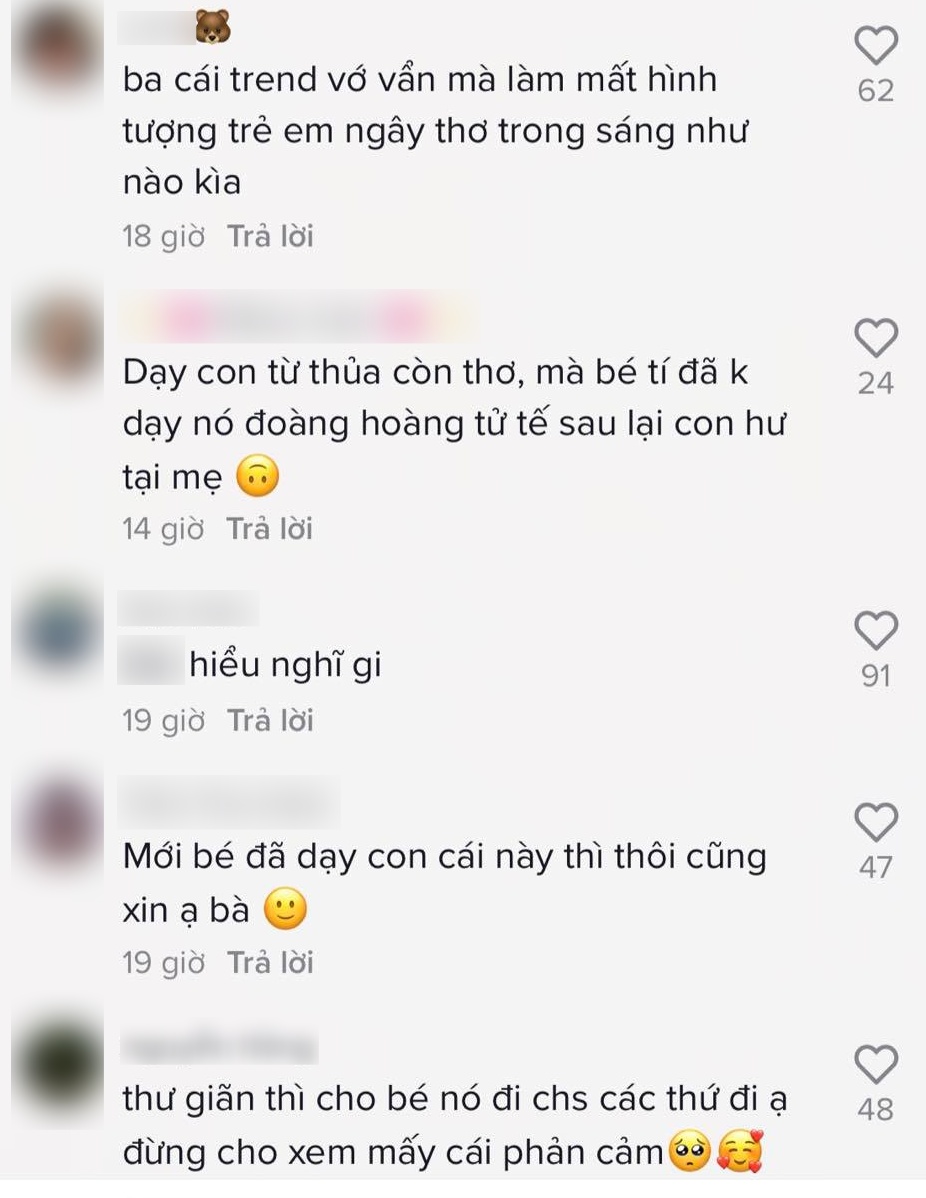This screenshot has height=1198, width=926.
Task: Open blurred username above 'Mới bé đã dạy'
Action: coord(229,802)
